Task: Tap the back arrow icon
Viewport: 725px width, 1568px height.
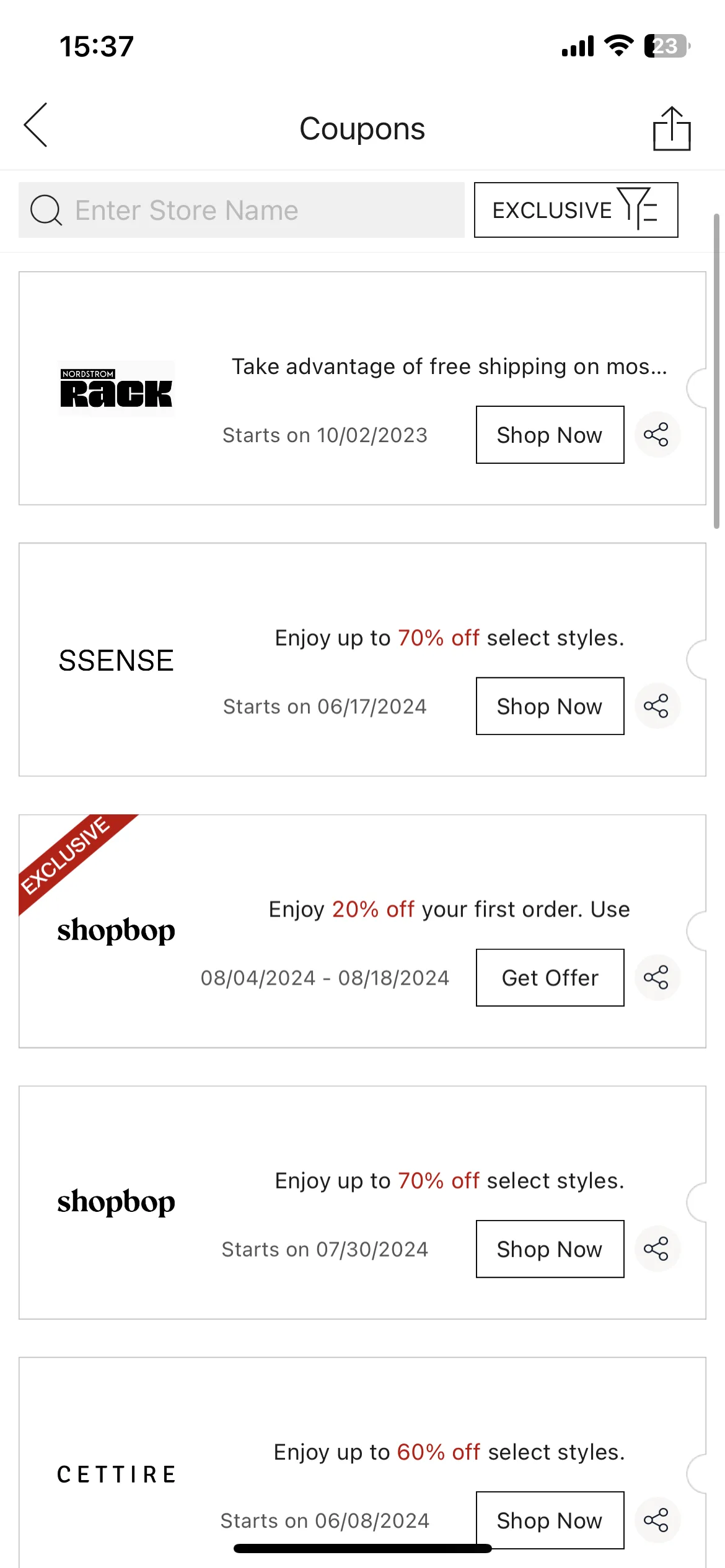Action: 35,125
